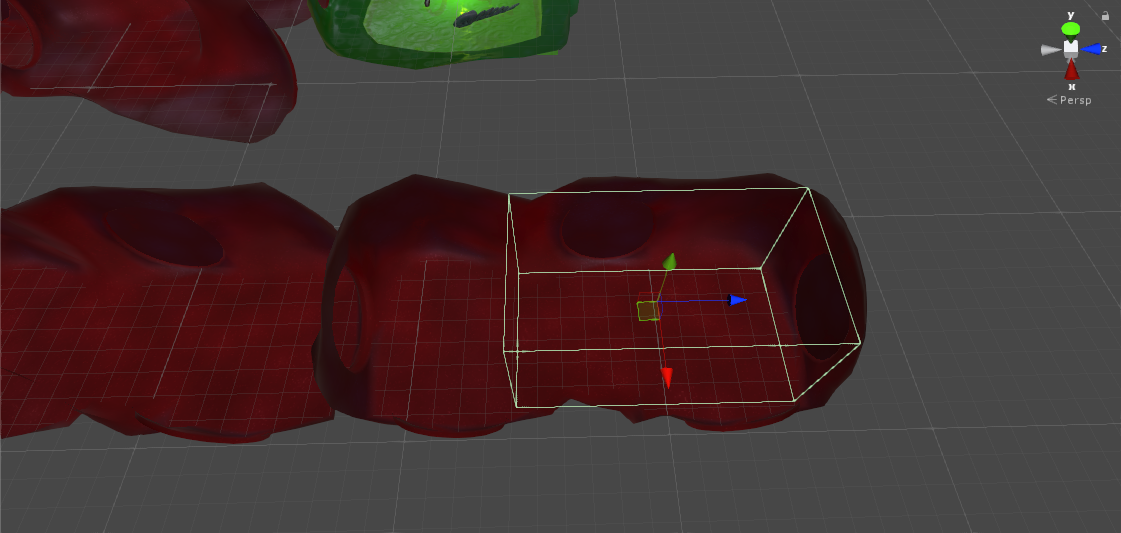
Task: Click the blue Z move arrow handle
Action: point(738,299)
